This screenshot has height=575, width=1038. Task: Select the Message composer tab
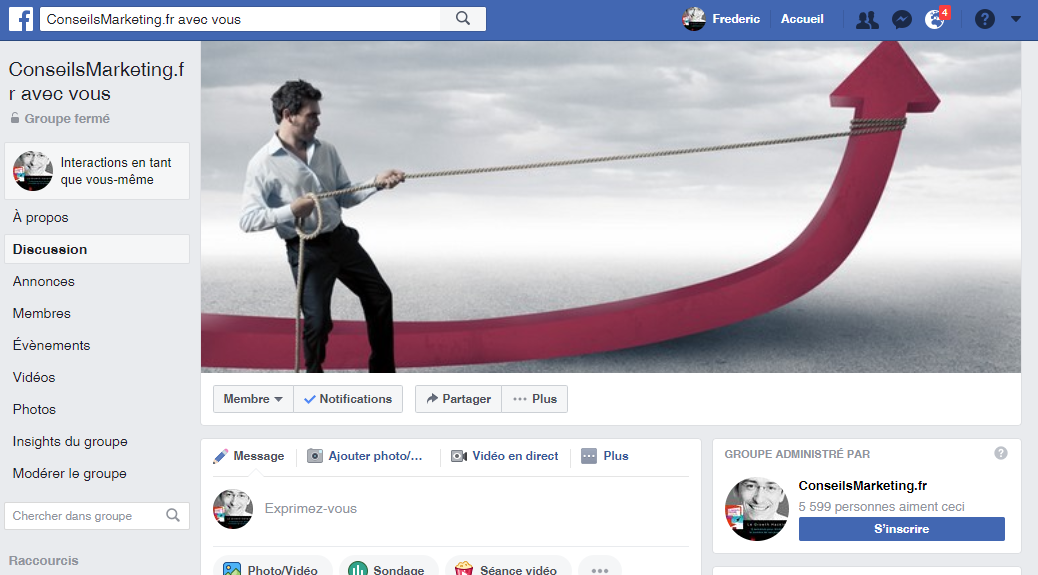(249, 456)
